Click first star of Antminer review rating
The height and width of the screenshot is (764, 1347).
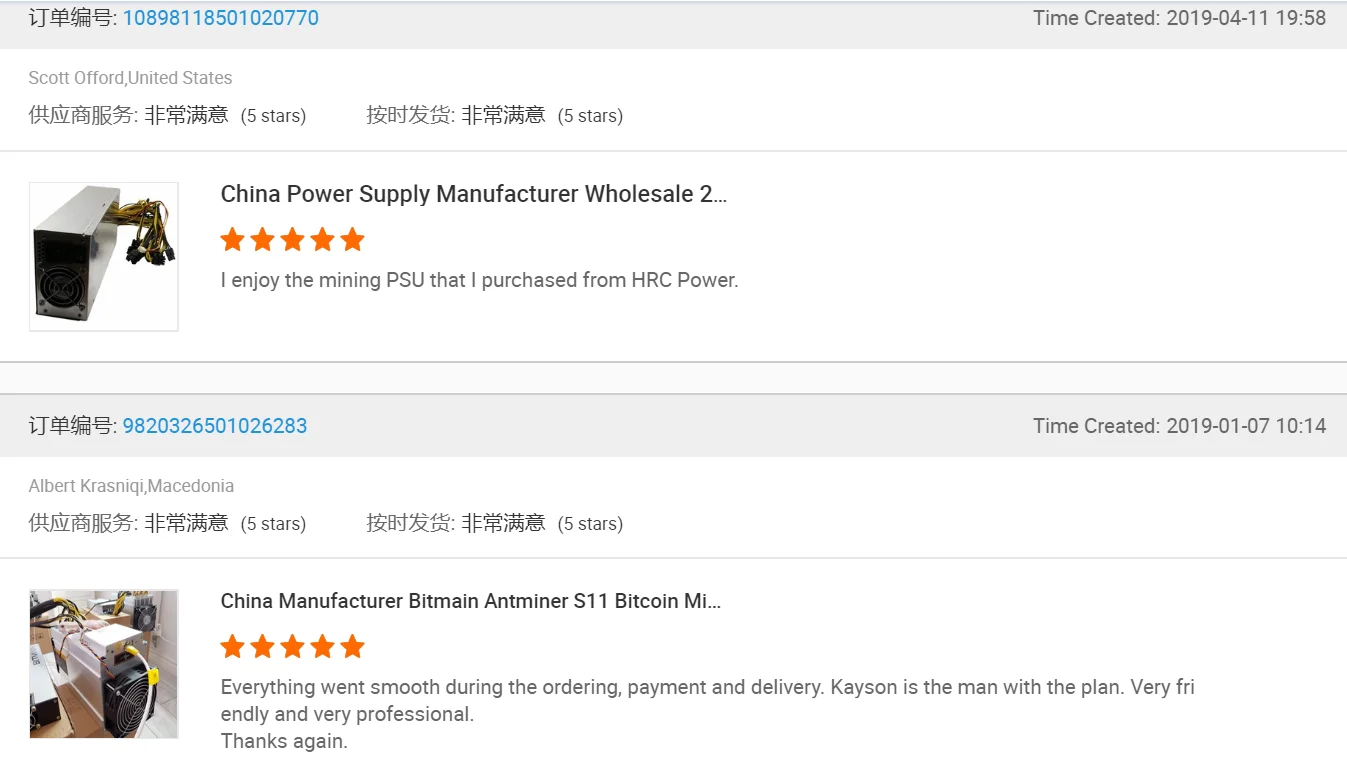tap(233, 646)
